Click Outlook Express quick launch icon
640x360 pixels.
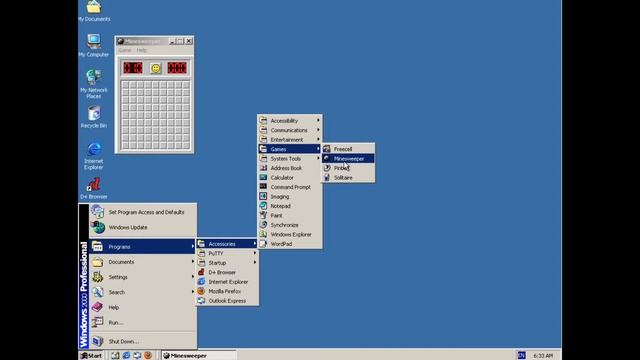point(137,356)
